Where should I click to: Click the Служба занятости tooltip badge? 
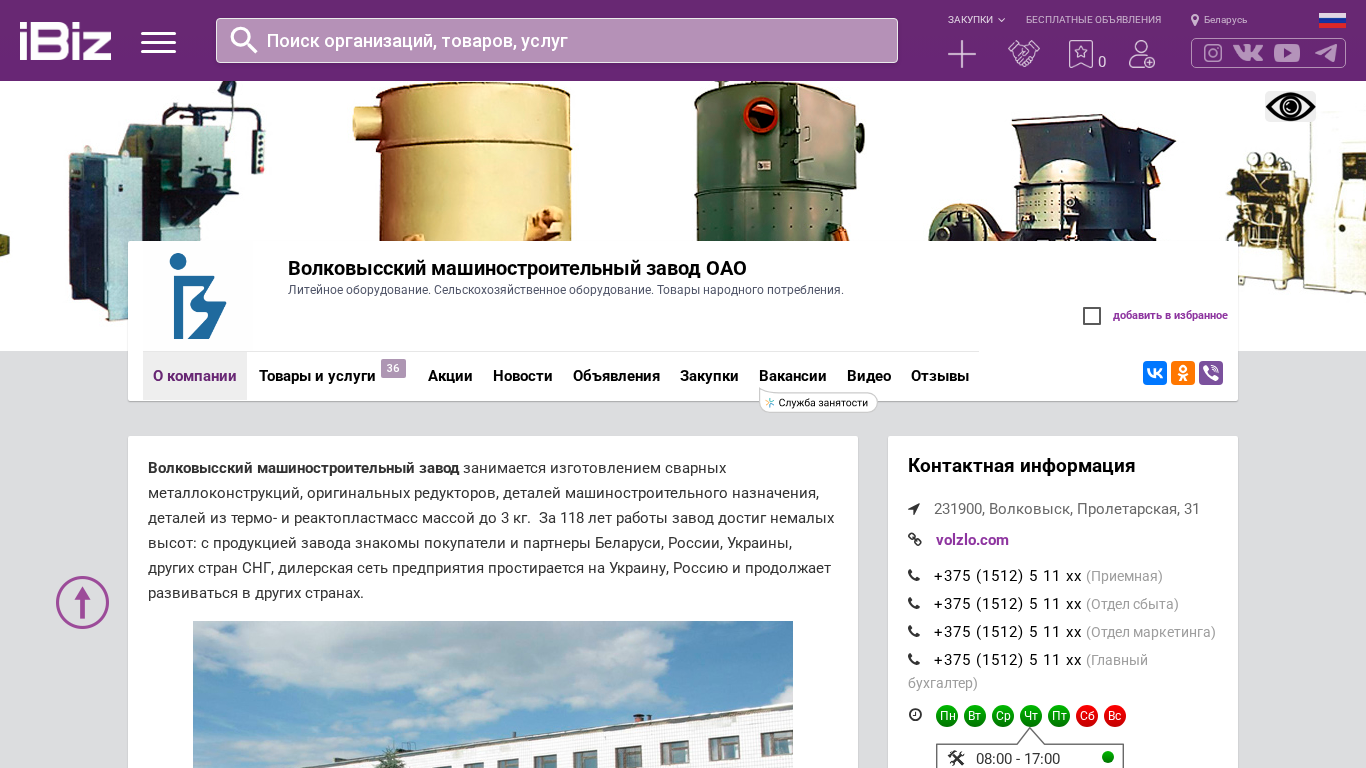(x=818, y=402)
